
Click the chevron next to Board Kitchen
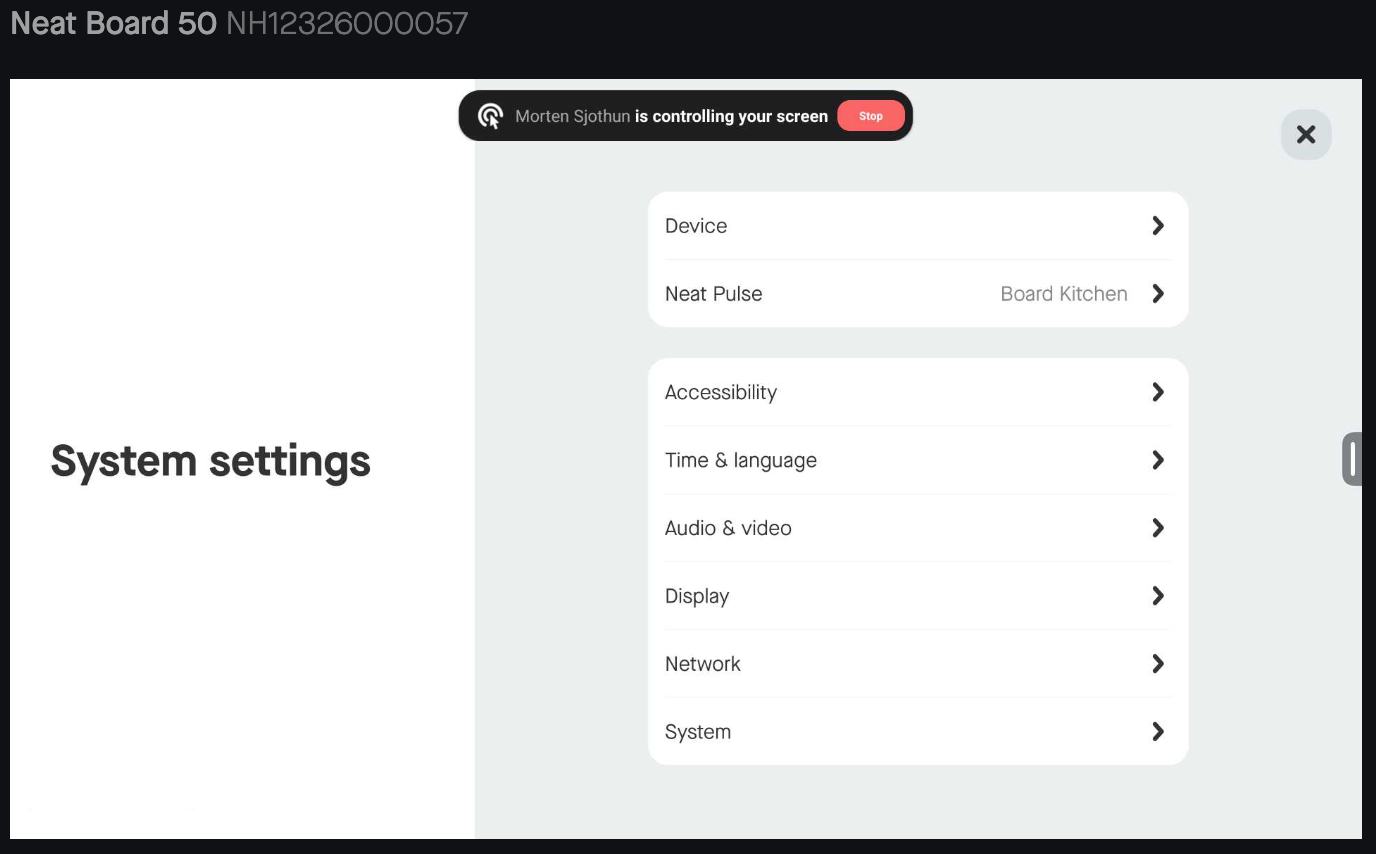point(1158,294)
